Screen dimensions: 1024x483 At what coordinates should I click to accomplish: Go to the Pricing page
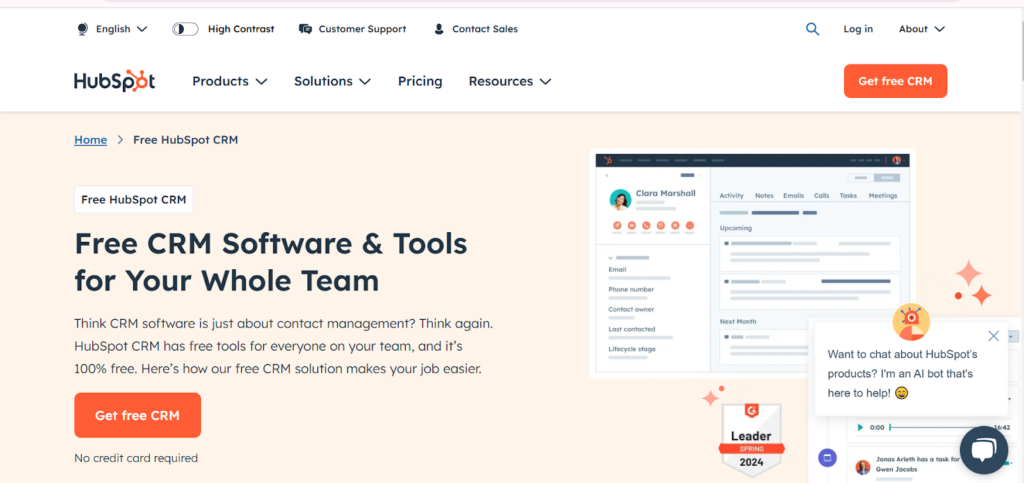[x=420, y=81]
